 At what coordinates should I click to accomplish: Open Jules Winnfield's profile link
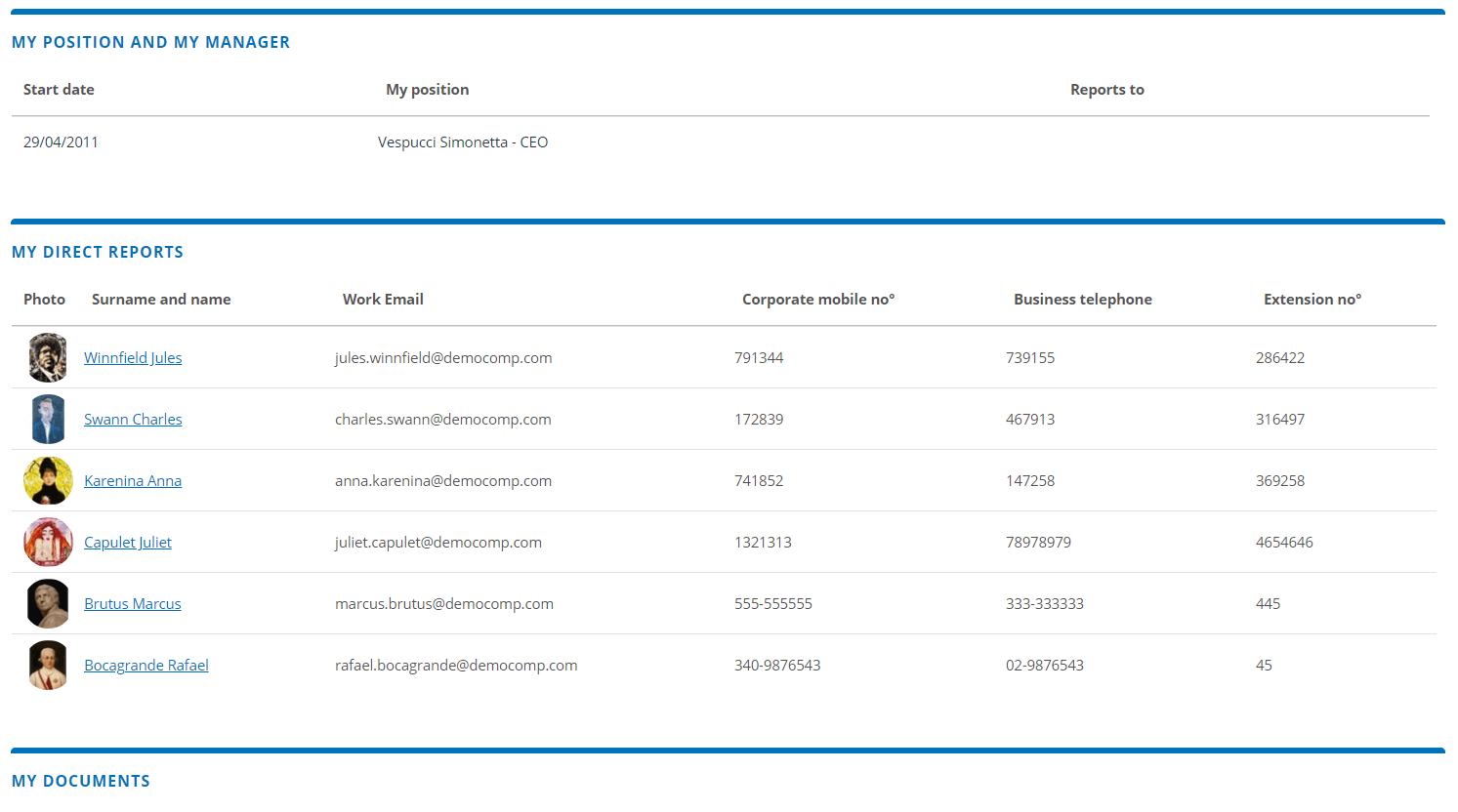click(132, 357)
